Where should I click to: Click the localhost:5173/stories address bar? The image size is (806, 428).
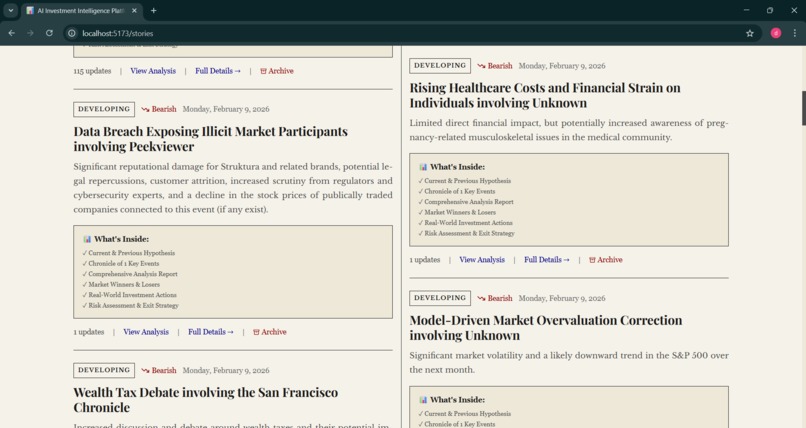(x=411, y=33)
